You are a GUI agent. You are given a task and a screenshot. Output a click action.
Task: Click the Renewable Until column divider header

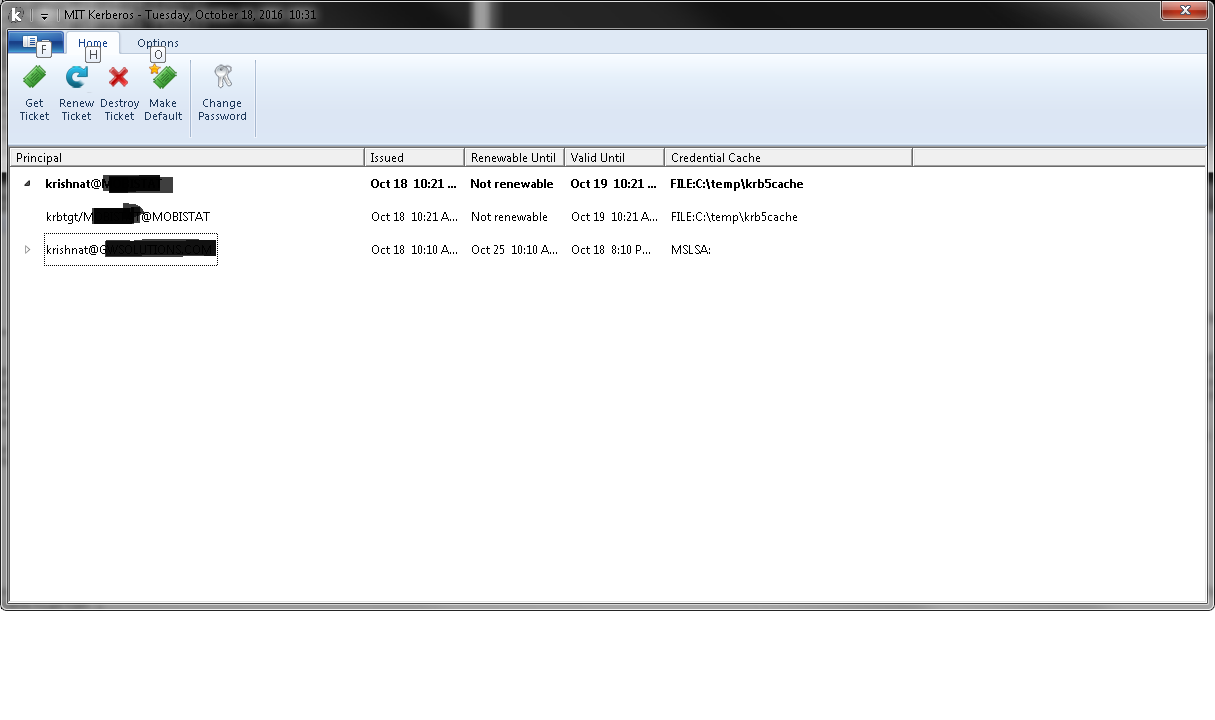(x=513, y=157)
